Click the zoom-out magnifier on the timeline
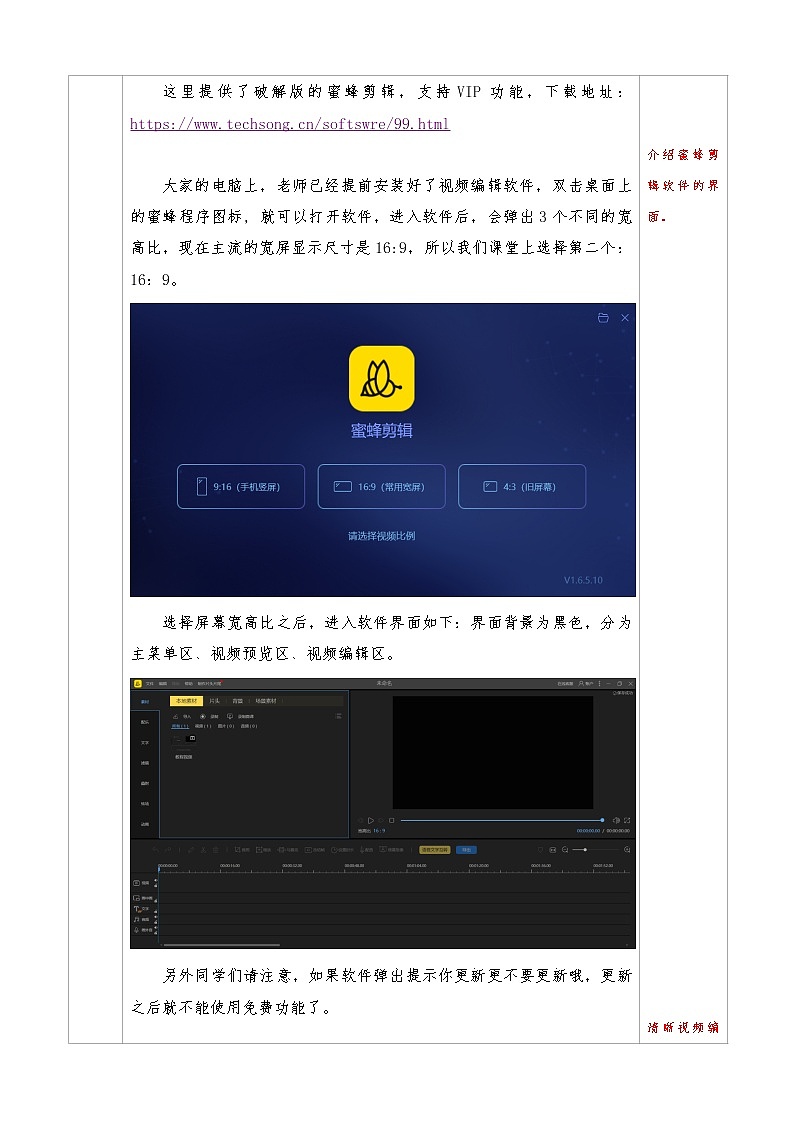 pyautogui.click(x=565, y=849)
